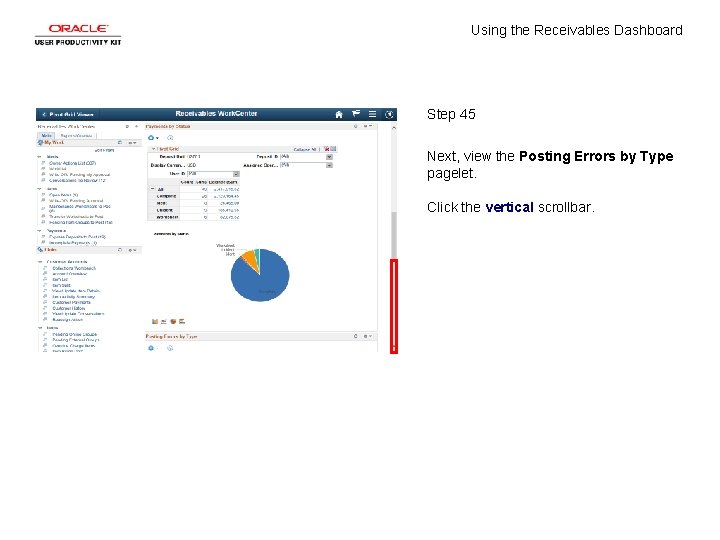
Task: Click the Links section icon
Action: [40, 250]
